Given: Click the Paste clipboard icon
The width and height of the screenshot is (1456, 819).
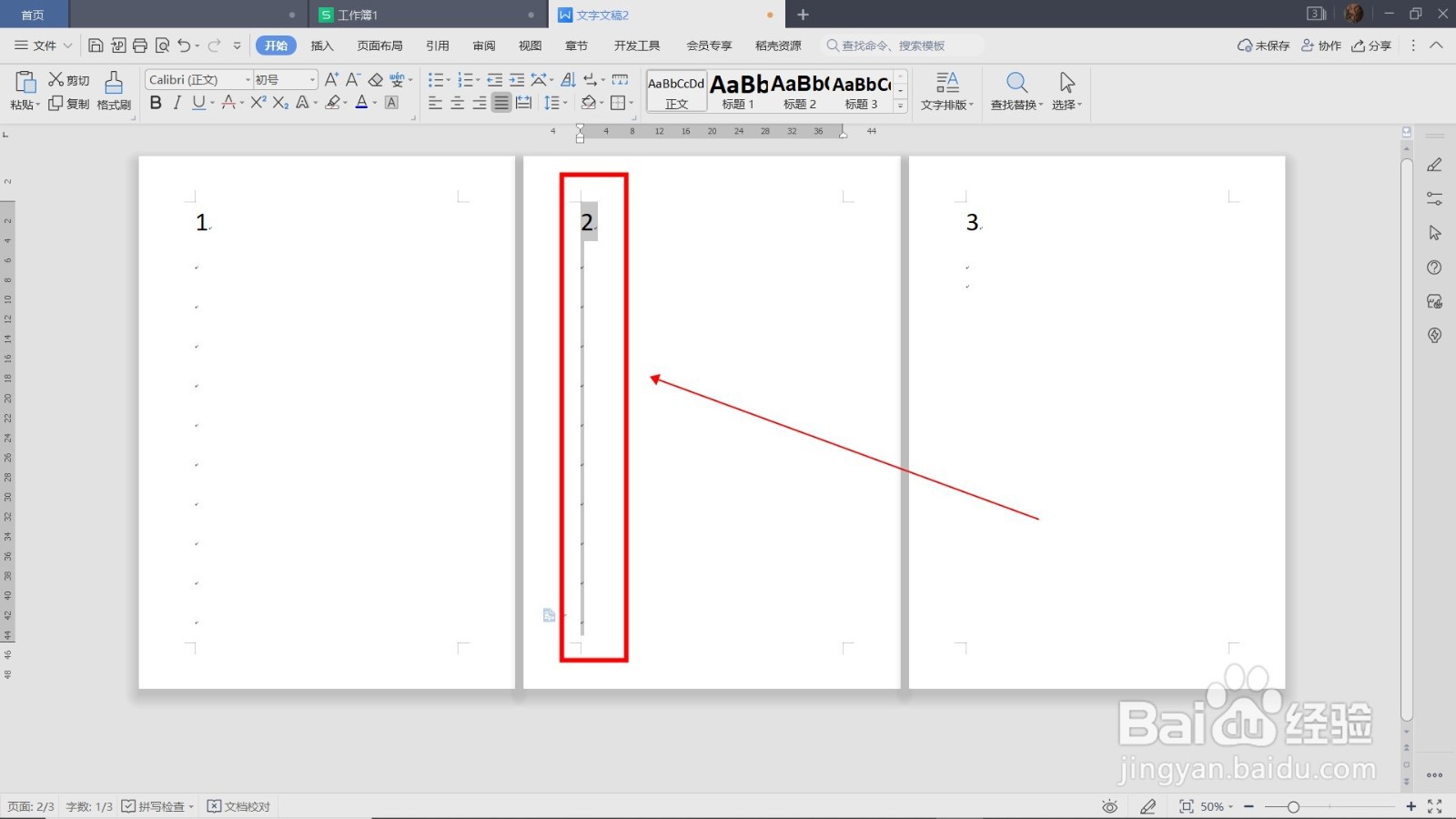Looking at the screenshot, I should click(x=25, y=83).
